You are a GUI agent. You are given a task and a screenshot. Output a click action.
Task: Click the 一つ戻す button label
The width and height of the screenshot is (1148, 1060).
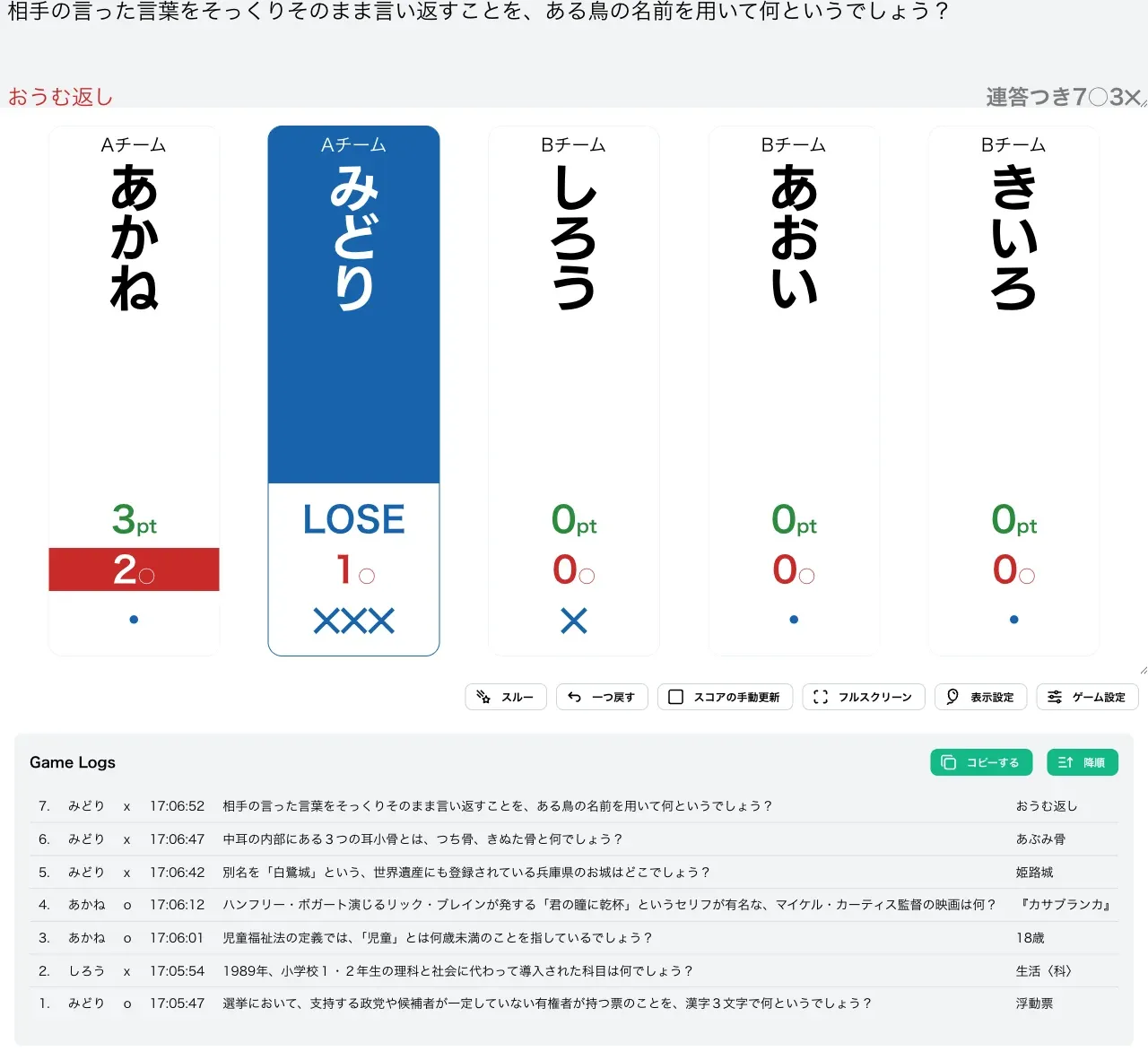(x=613, y=698)
